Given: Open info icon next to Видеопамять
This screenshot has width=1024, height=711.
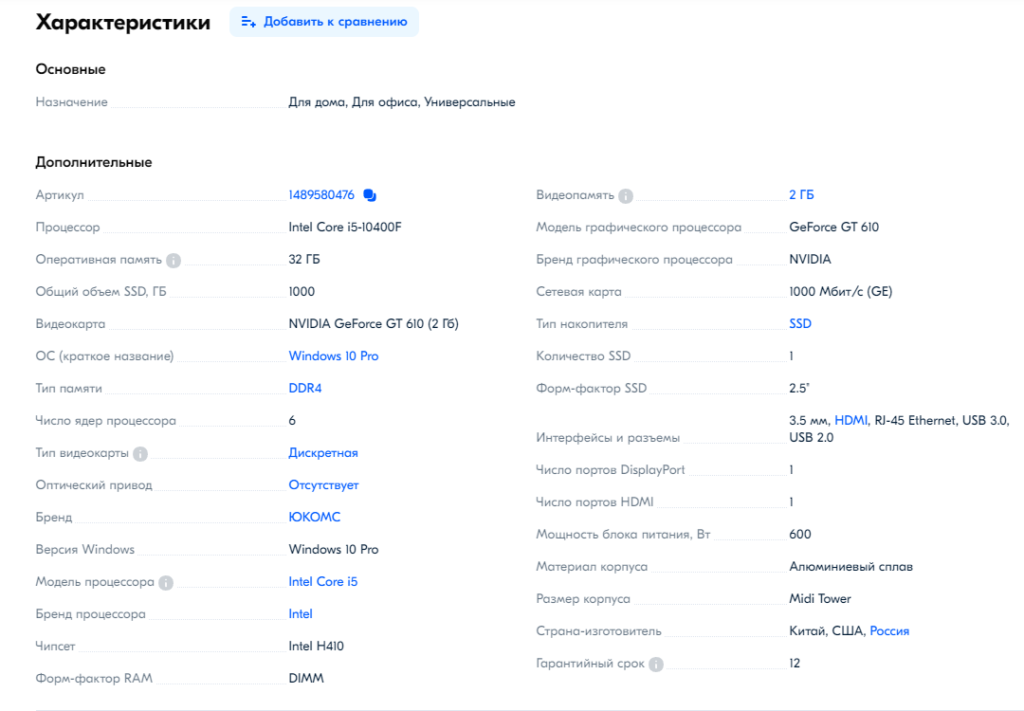Looking at the screenshot, I should (x=626, y=196).
